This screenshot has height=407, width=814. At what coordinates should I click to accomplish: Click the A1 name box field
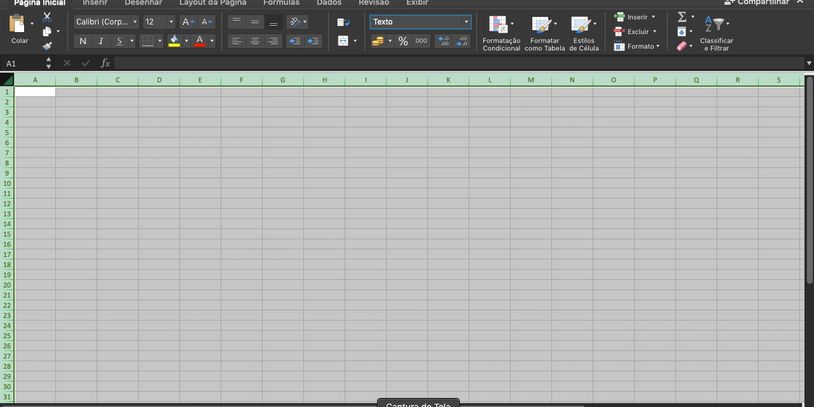(x=22, y=63)
